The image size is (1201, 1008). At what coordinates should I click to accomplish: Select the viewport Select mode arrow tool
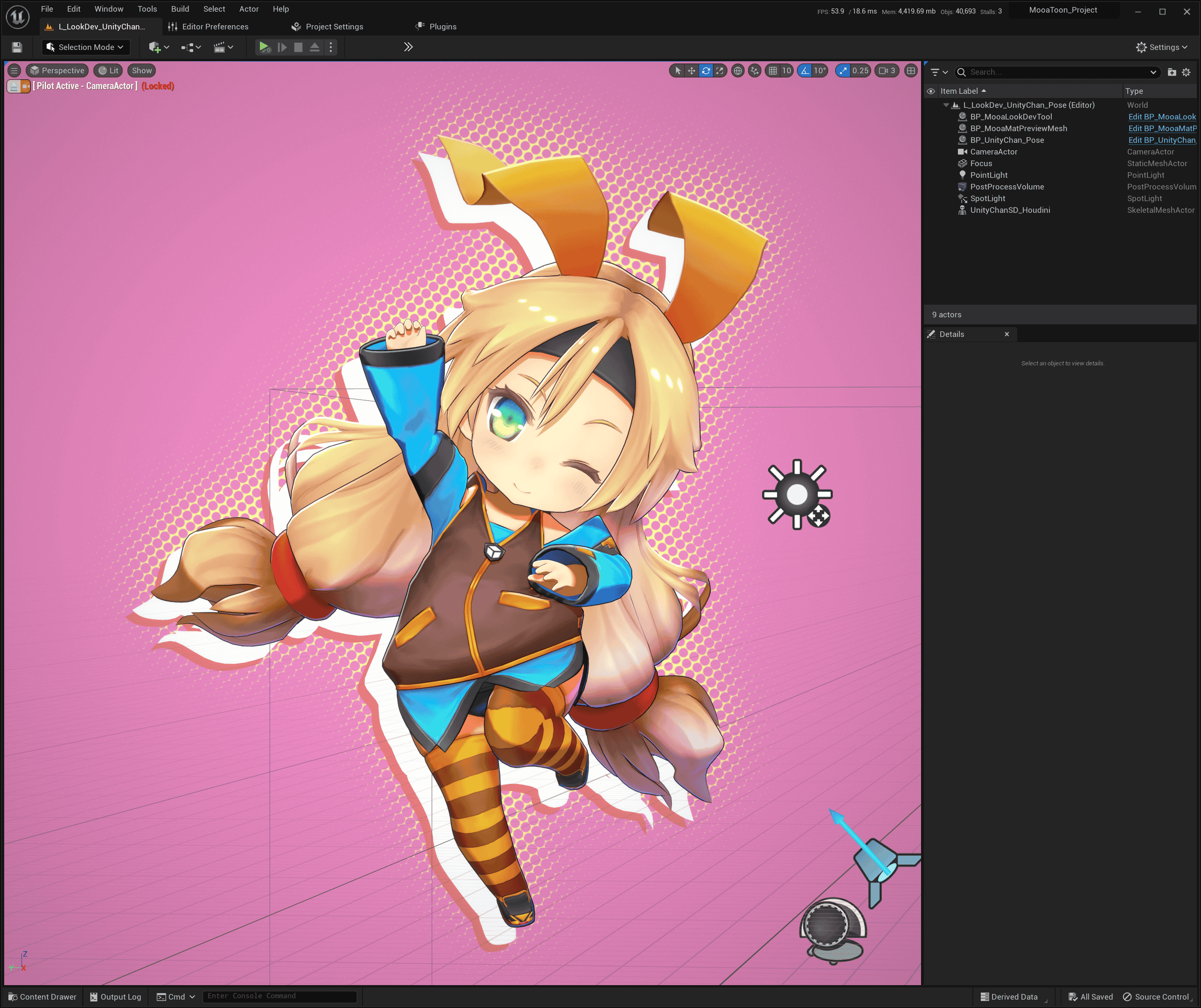point(677,70)
